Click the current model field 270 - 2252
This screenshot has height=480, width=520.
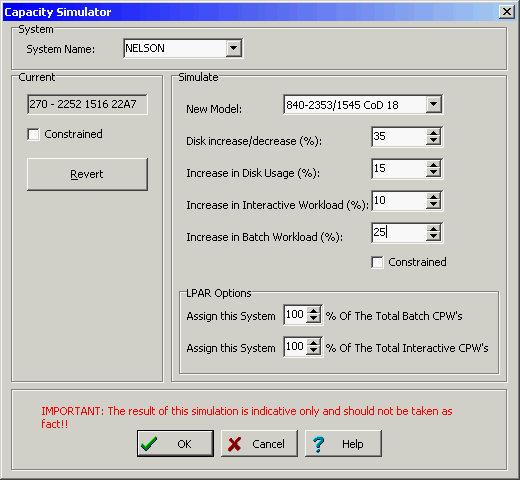[x=87, y=104]
